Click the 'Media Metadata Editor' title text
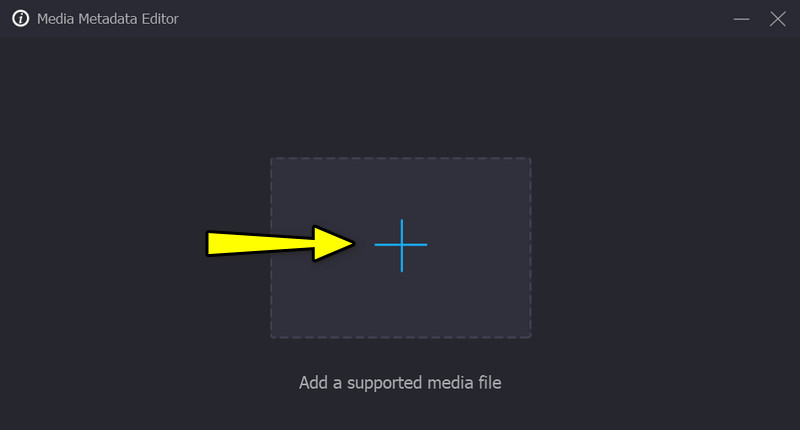The image size is (800, 430). (108, 19)
